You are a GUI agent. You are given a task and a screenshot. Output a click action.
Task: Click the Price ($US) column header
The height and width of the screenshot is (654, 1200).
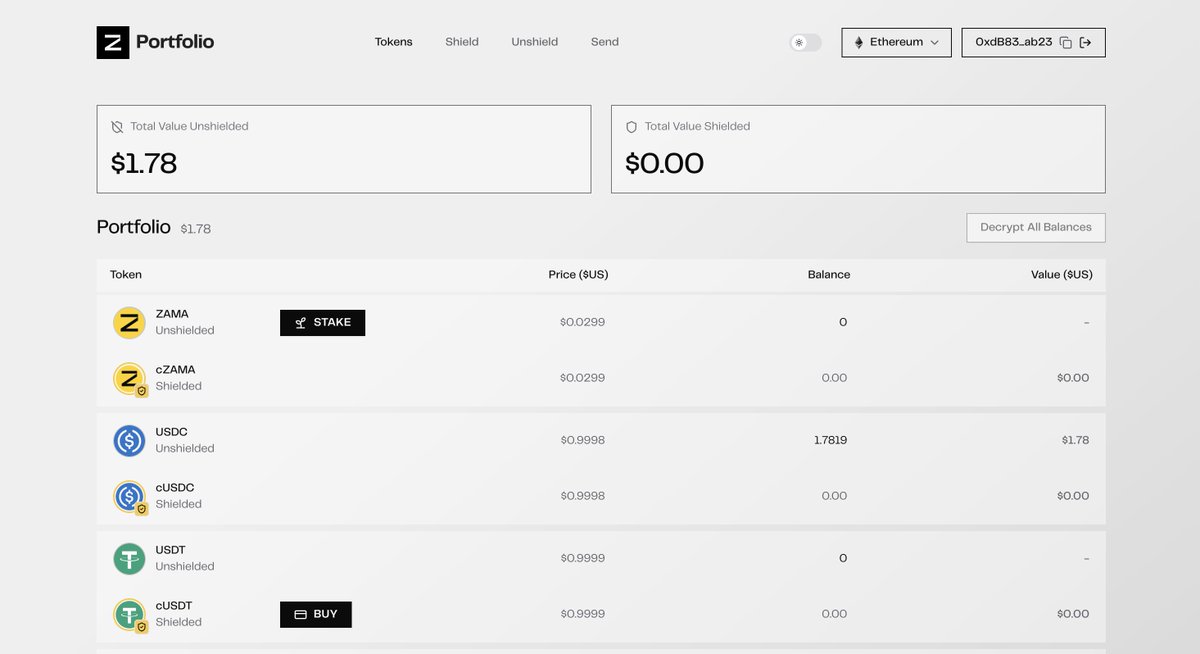(578, 274)
